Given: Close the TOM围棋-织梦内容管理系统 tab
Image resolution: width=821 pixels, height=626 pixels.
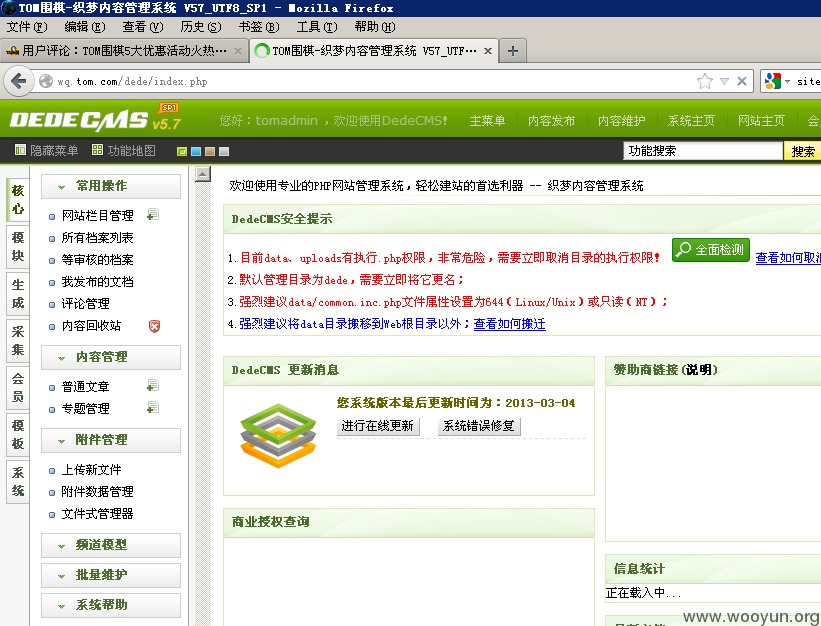Looking at the screenshot, I should (487, 51).
